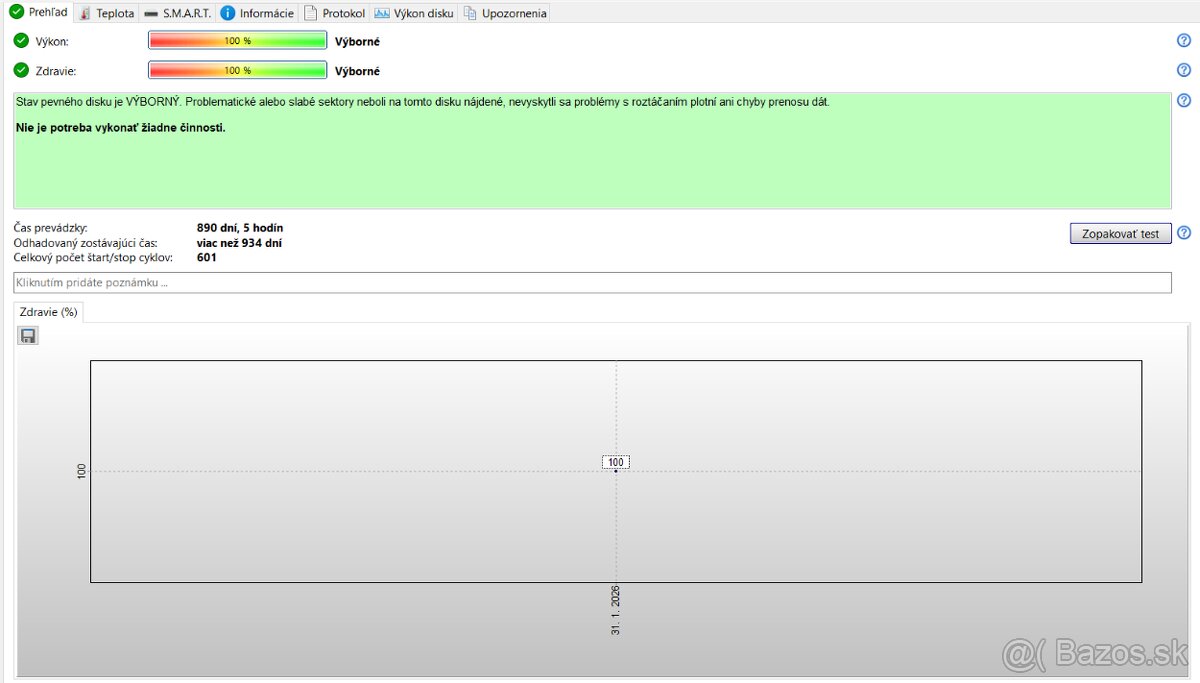Click 'Nie je potreba vykonať žiadne činnosti.' text
Image resolution: width=1200 pixels, height=683 pixels.
click(121, 128)
